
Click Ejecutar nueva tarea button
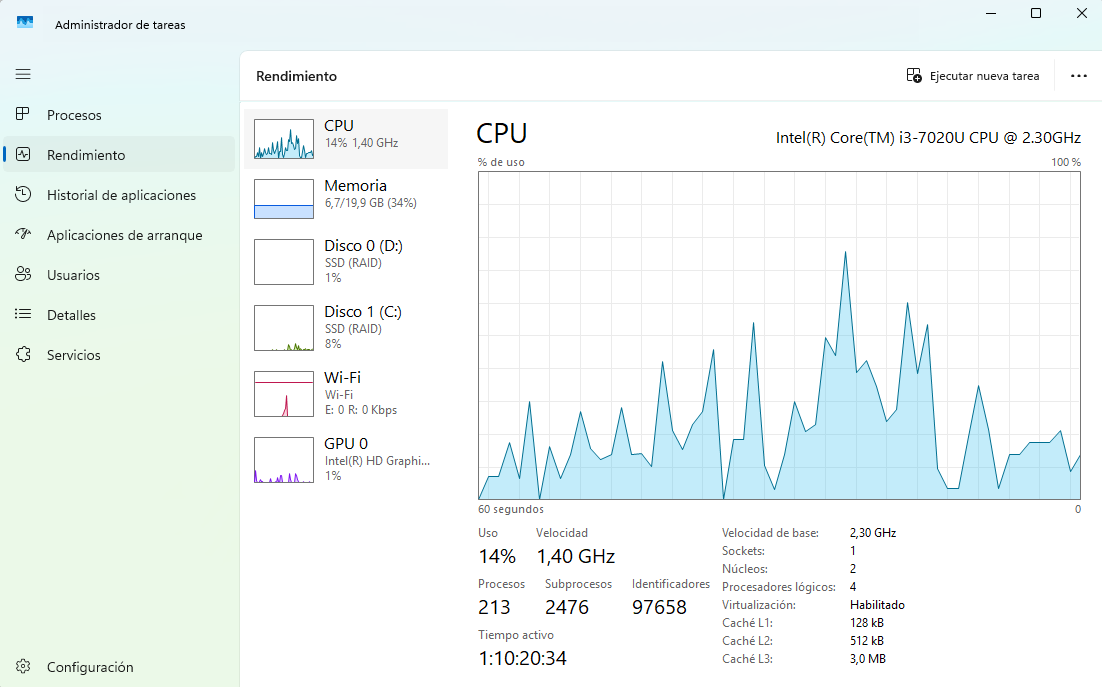pyautogui.click(x=973, y=76)
